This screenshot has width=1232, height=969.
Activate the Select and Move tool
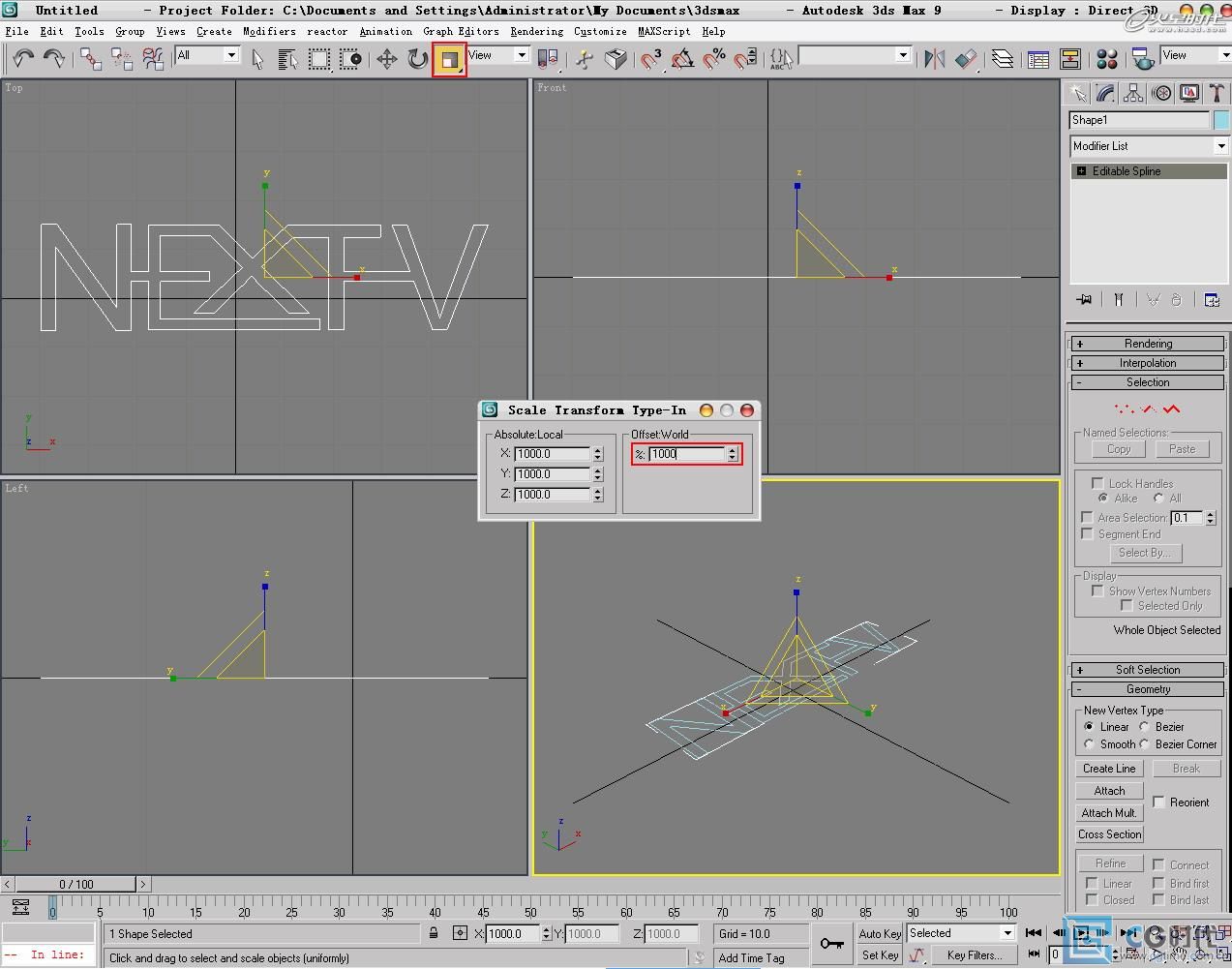(x=386, y=59)
